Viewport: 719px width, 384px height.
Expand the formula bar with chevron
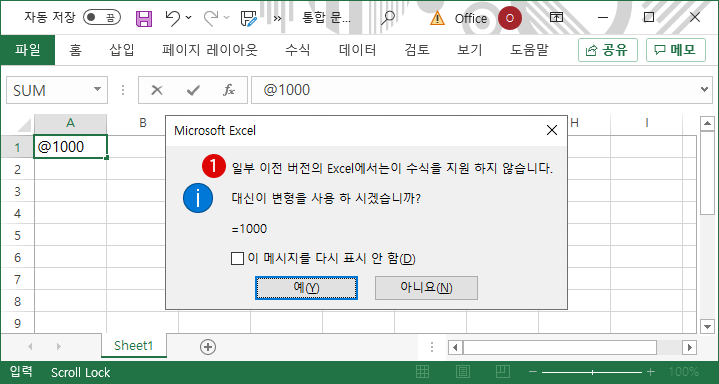(x=705, y=90)
